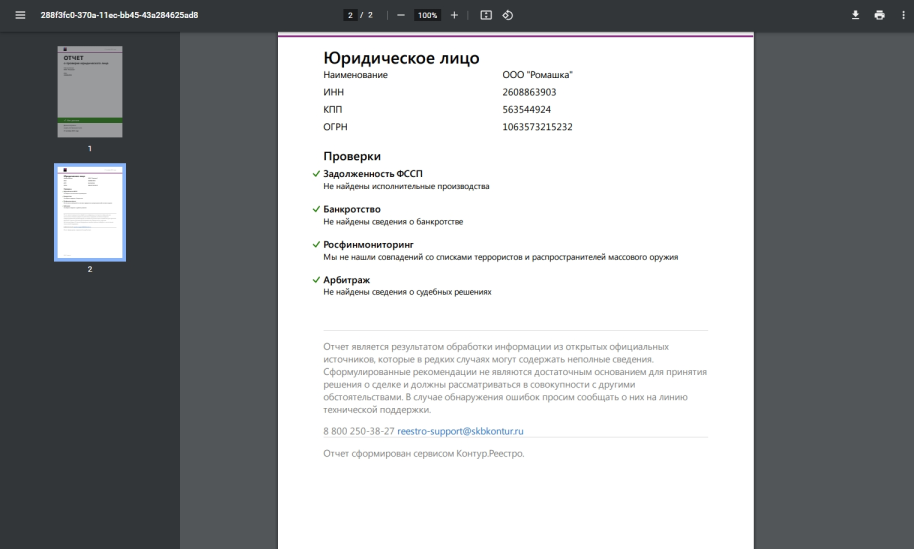Image resolution: width=914 pixels, height=549 pixels.
Task: Click the text Не найдены сведения о судебных решениях
Action: pyautogui.click(x=407, y=292)
